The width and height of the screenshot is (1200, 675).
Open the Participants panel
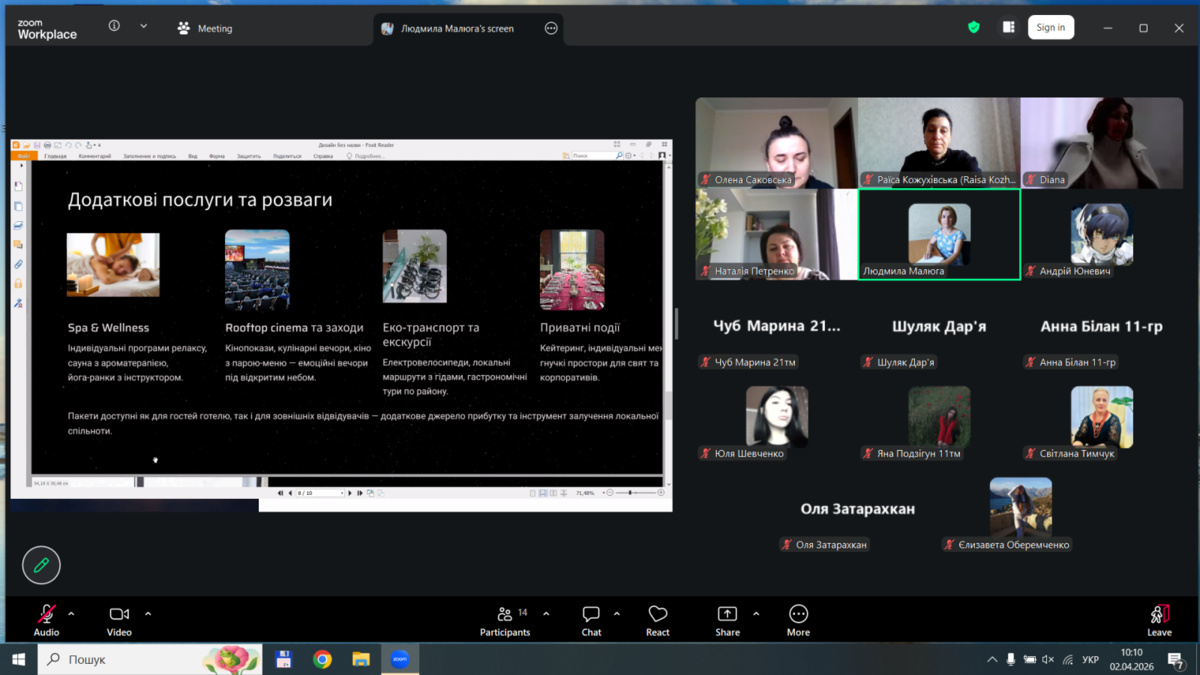pos(505,619)
